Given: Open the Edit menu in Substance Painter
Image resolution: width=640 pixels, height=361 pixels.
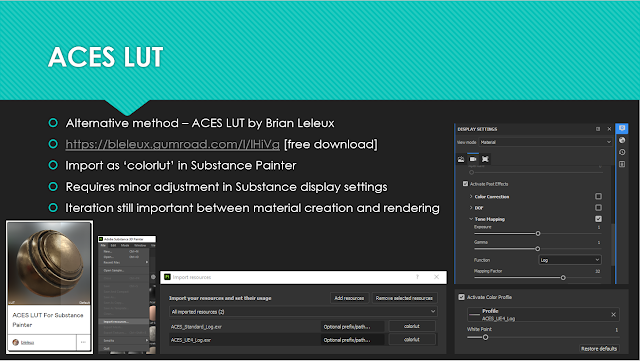Looking at the screenshot, I should [x=113, y=245].
